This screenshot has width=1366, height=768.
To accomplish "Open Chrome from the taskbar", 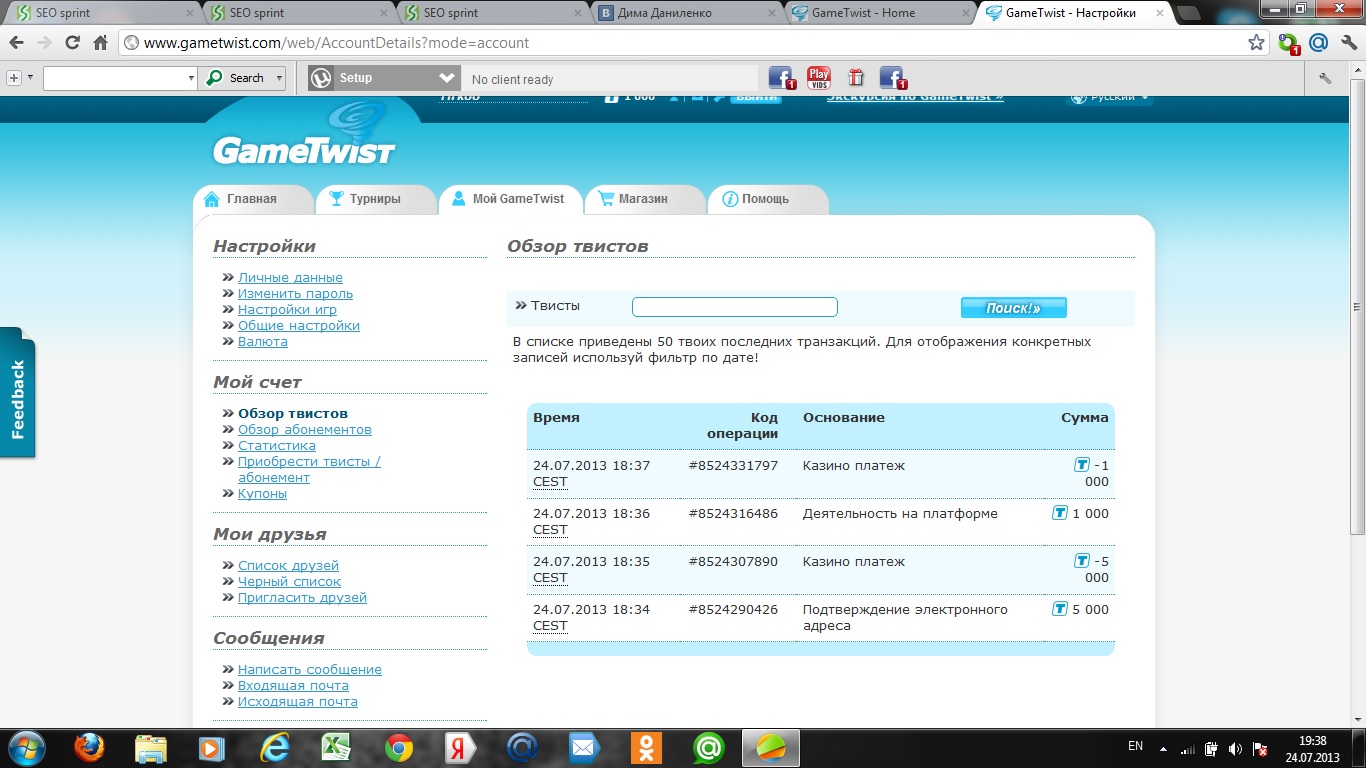I will point(398,748).
